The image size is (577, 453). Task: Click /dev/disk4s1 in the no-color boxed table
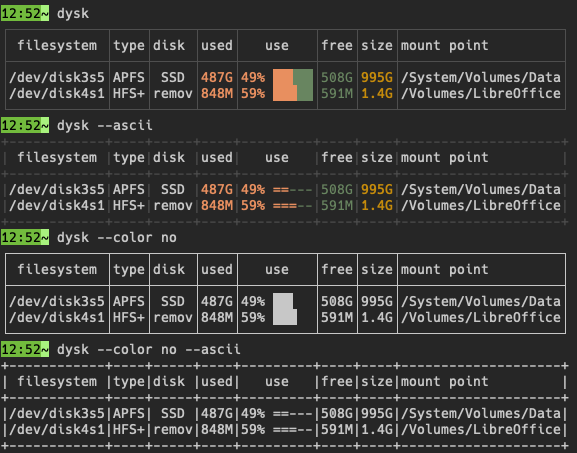[x=57, y=317]
